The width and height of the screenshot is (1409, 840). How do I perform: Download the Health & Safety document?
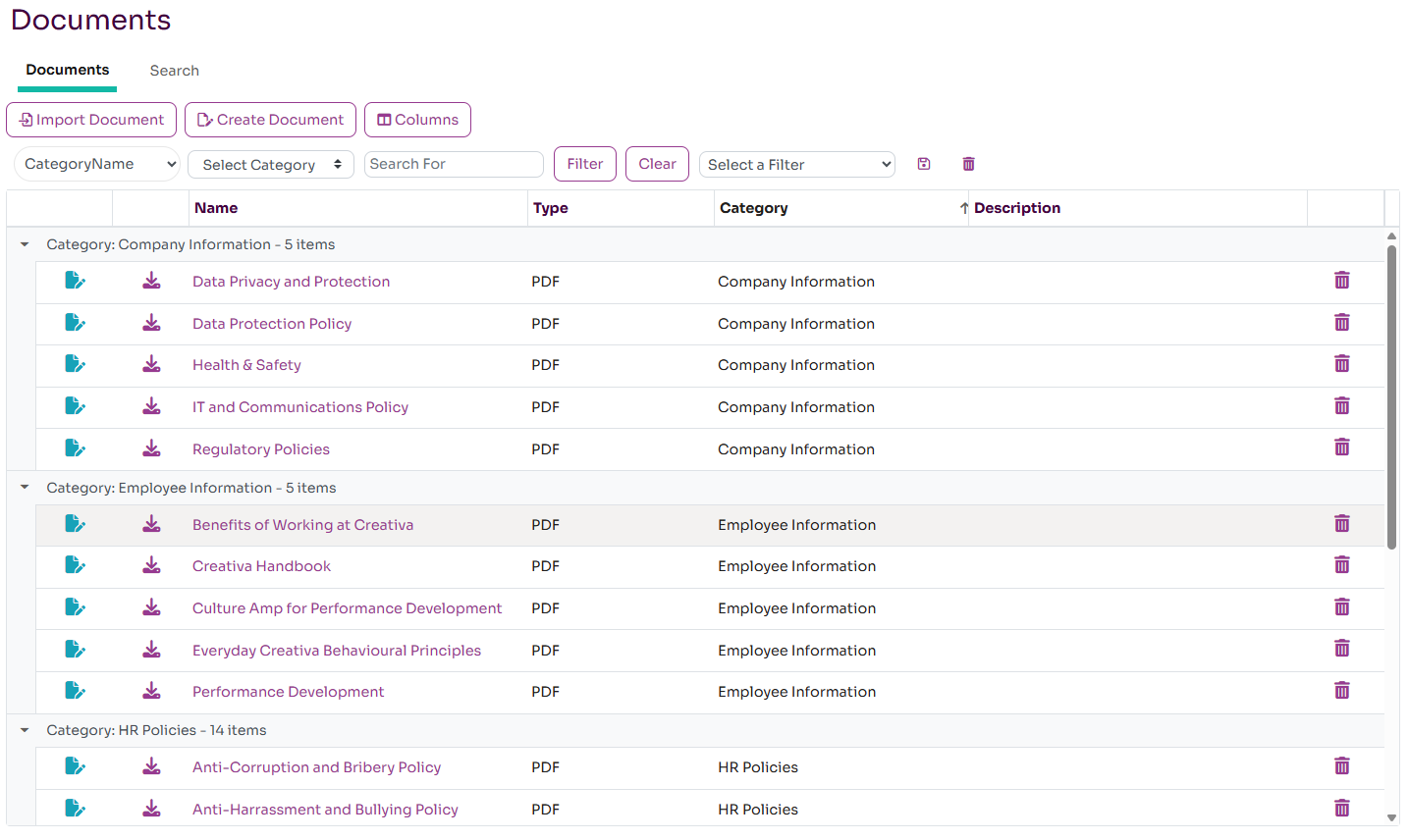[x=151, y=365]
